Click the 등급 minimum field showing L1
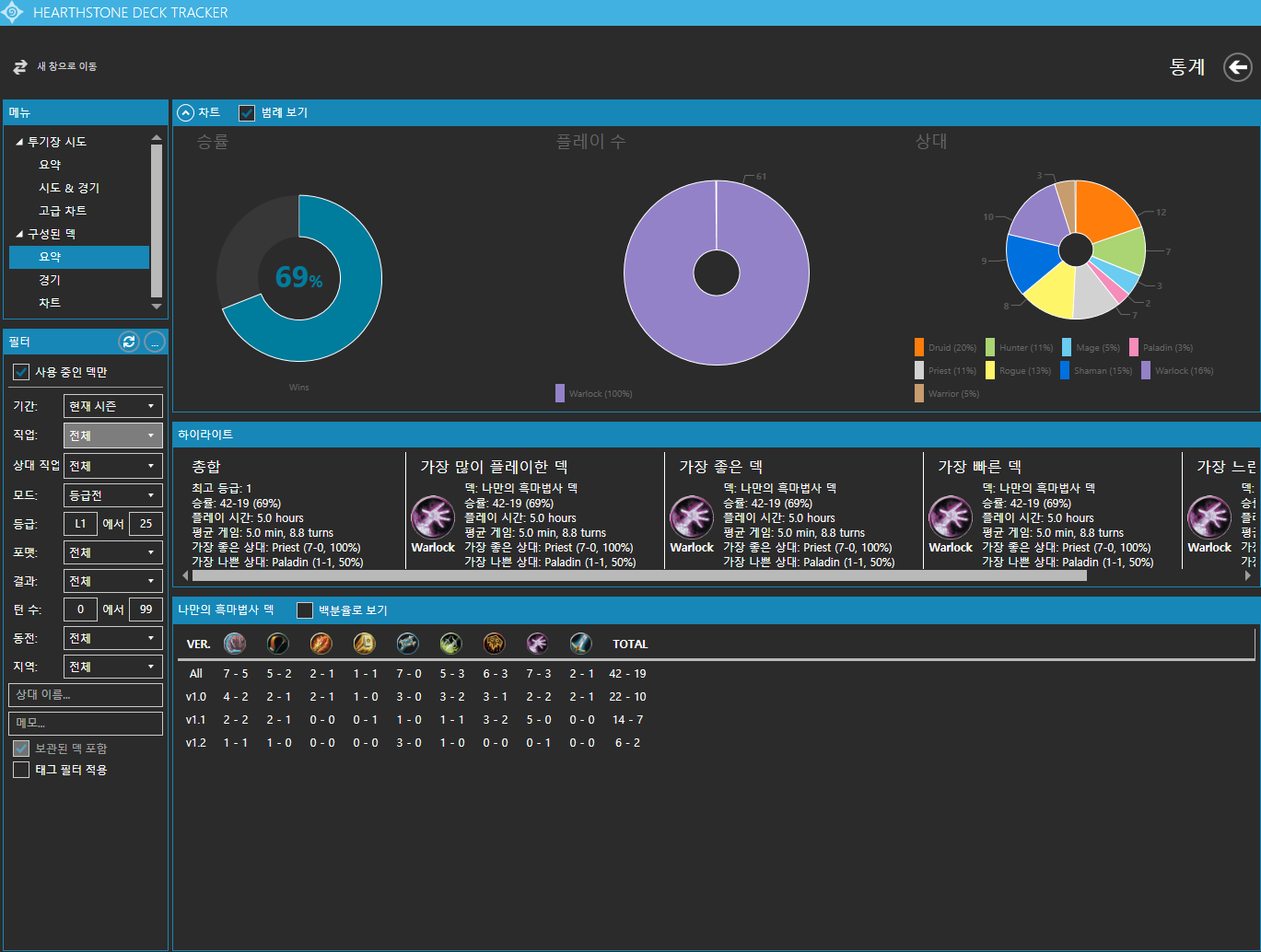Screen dimensions: 1261x952 80,524
